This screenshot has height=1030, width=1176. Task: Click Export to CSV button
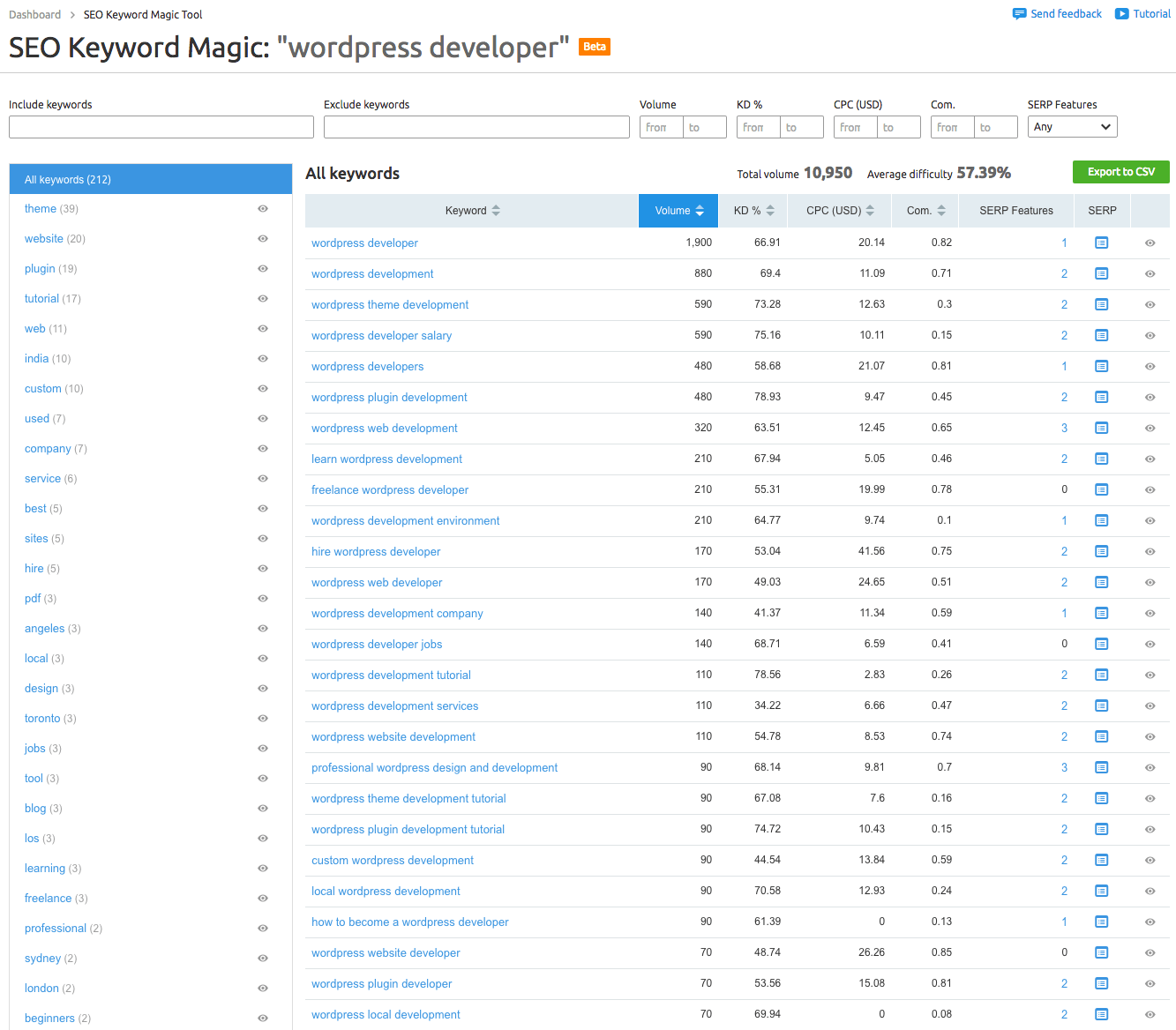point(1120,172)
